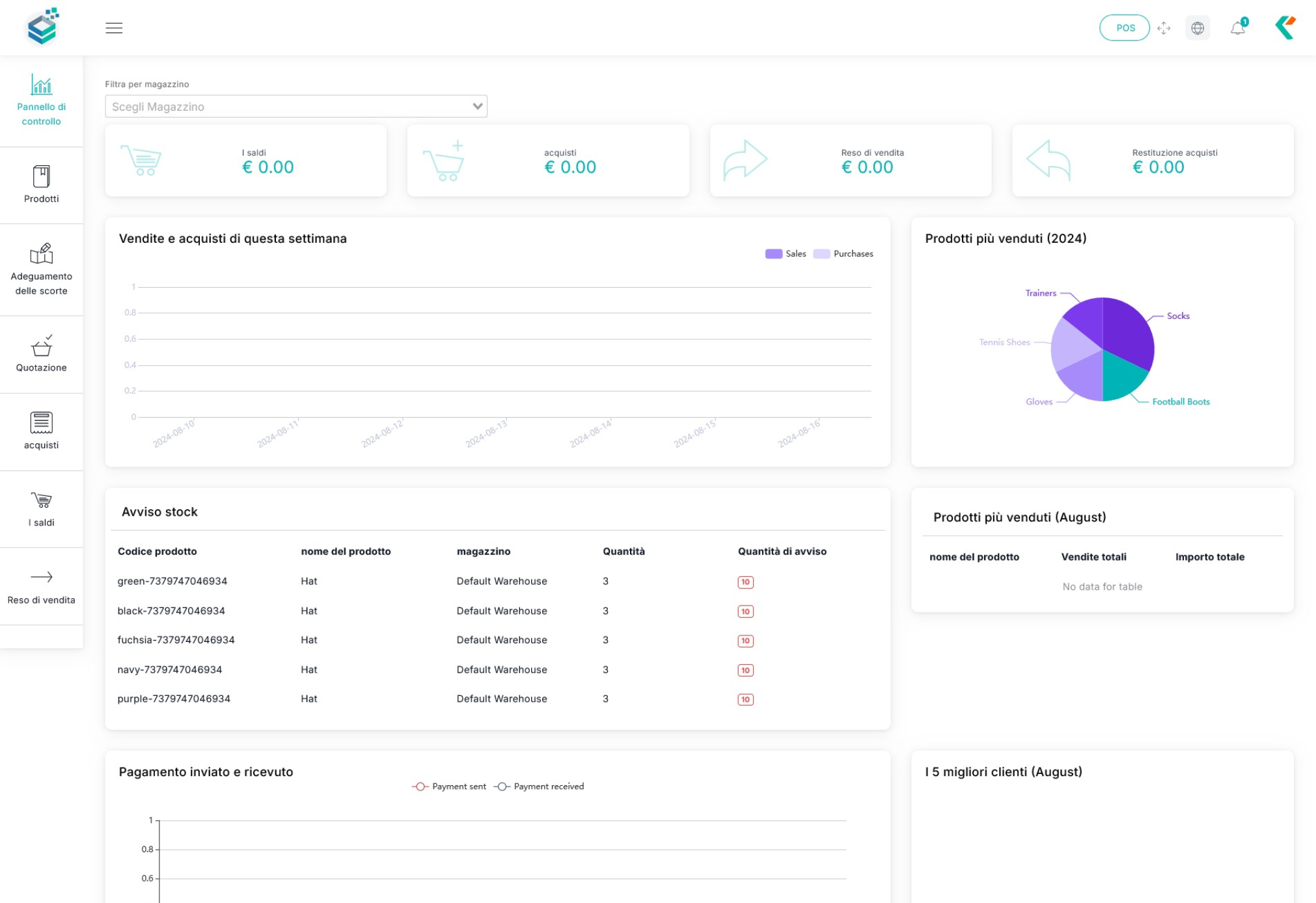This screenshot has width=1316, height=903.
Task: Open Reso di vendita in the sidebar
Action: (x=42, y=587)
